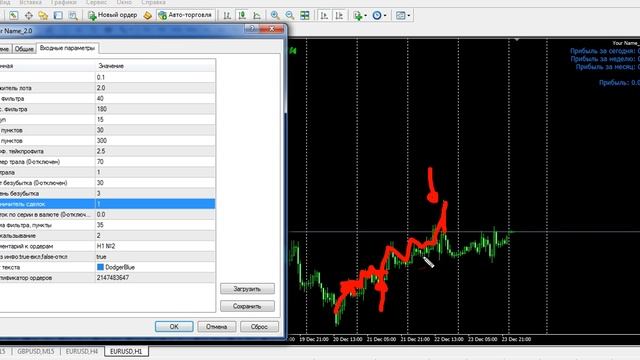Click the dialog help question-mark button
The width and height of the screenshot is (640, 360).
(252, 29)
